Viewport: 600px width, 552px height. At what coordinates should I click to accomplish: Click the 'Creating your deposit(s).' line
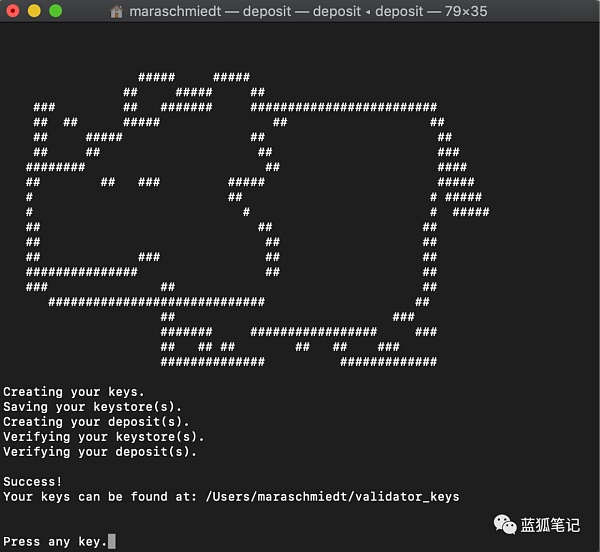pyautogui.click(x=97, y=422)
